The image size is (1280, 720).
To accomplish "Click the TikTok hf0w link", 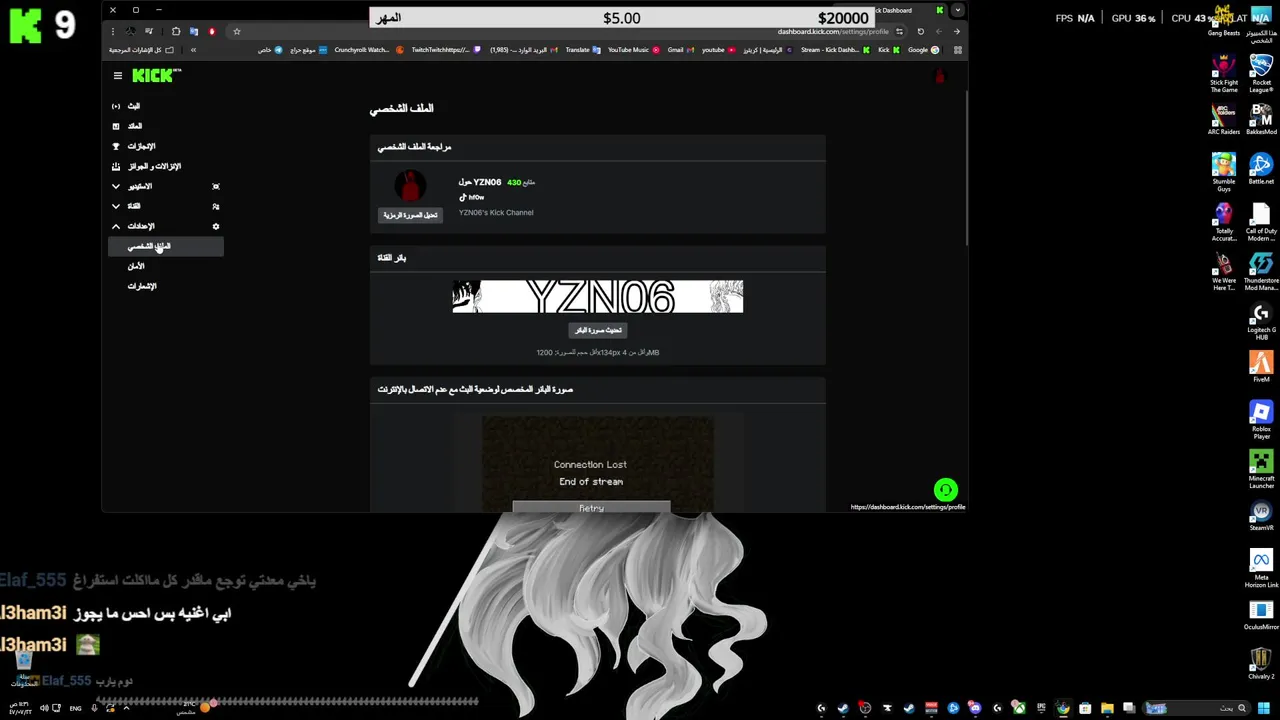I will coord(472,198).
